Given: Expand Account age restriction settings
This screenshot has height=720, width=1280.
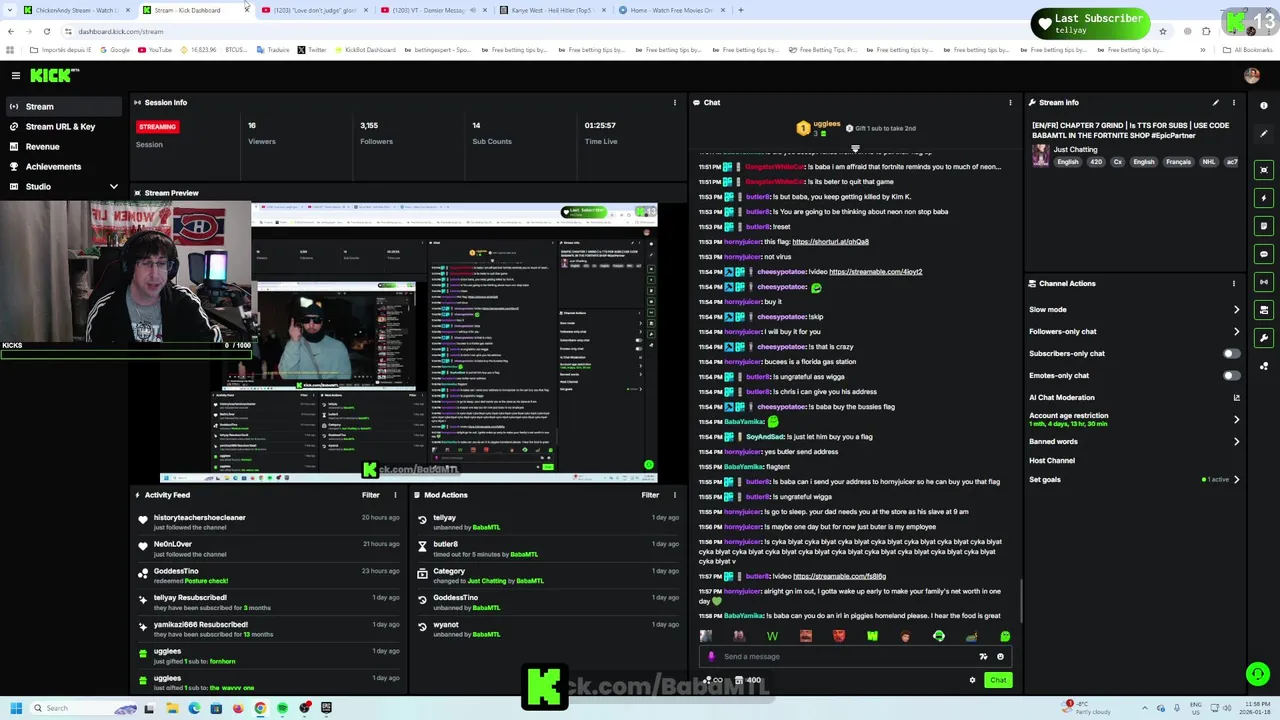Looking at the screenshot, I should (x=1236, y=420).
